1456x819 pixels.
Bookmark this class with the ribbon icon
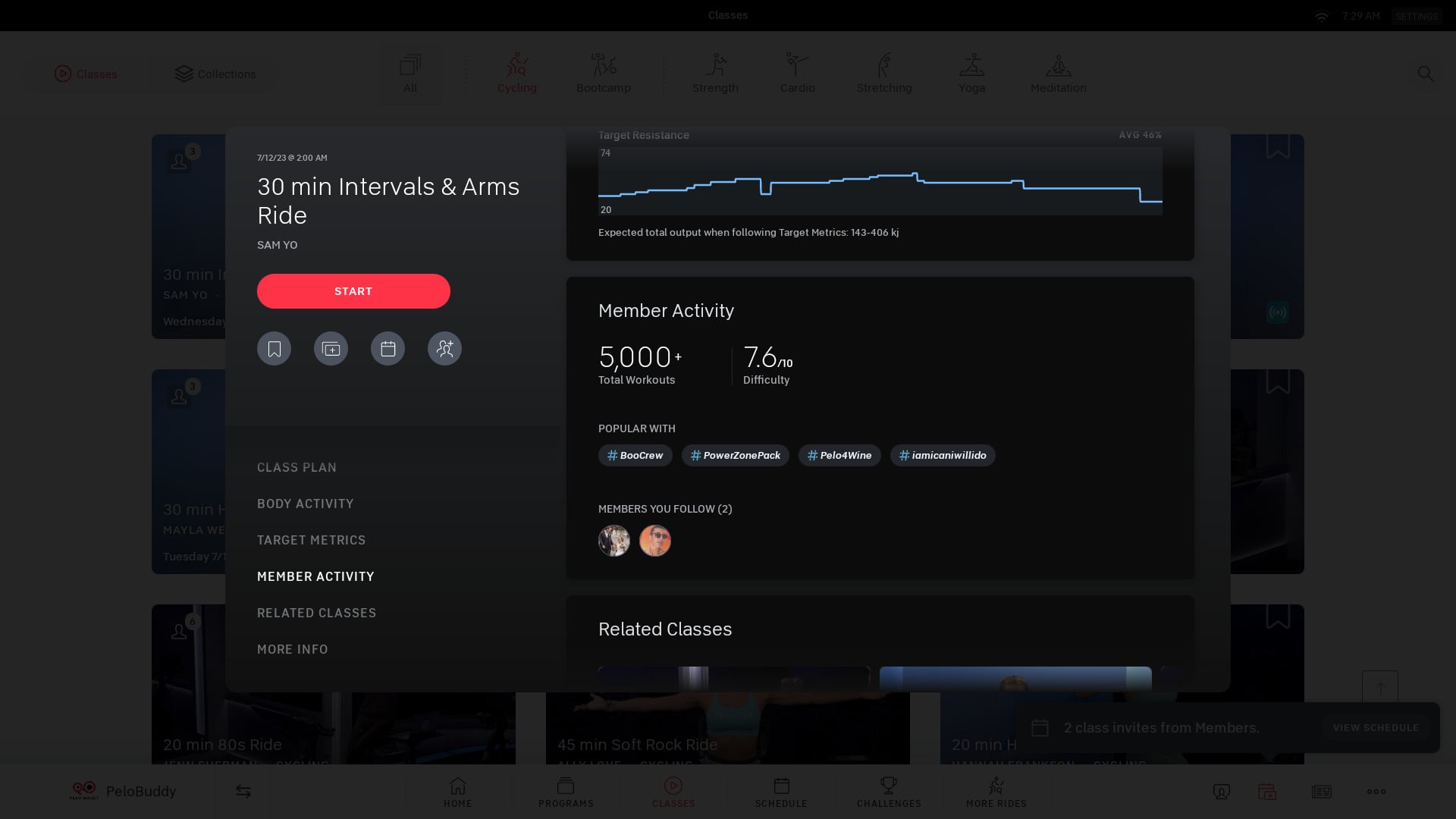(x=274, y=348)
